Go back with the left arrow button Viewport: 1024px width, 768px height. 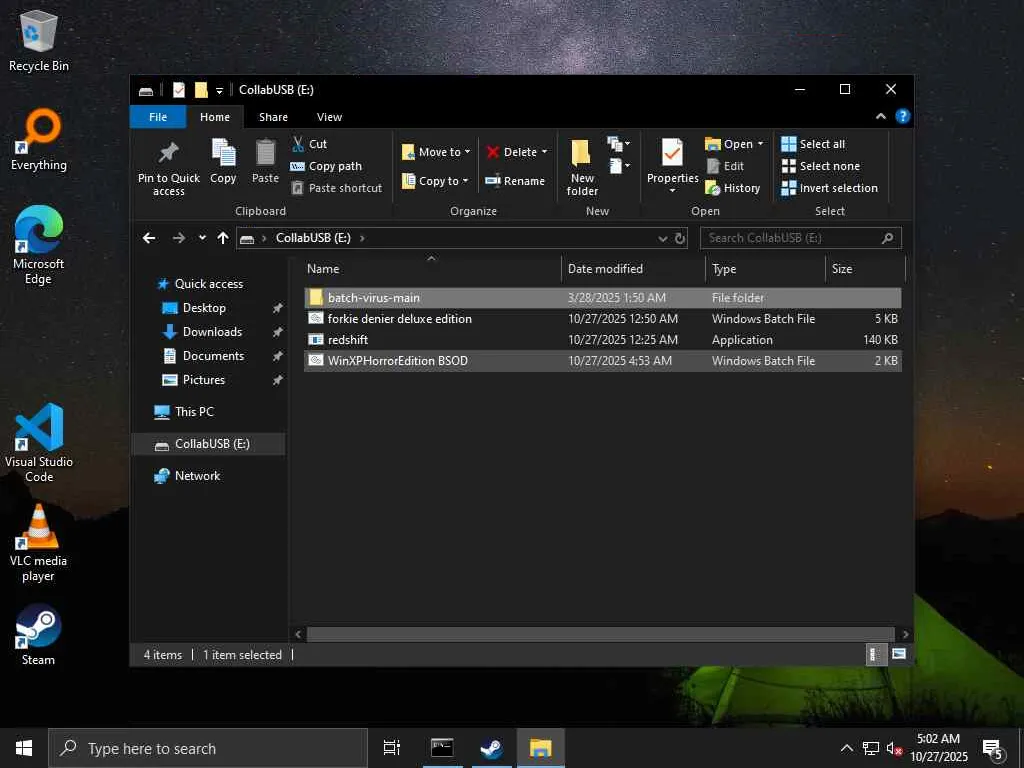149,238
